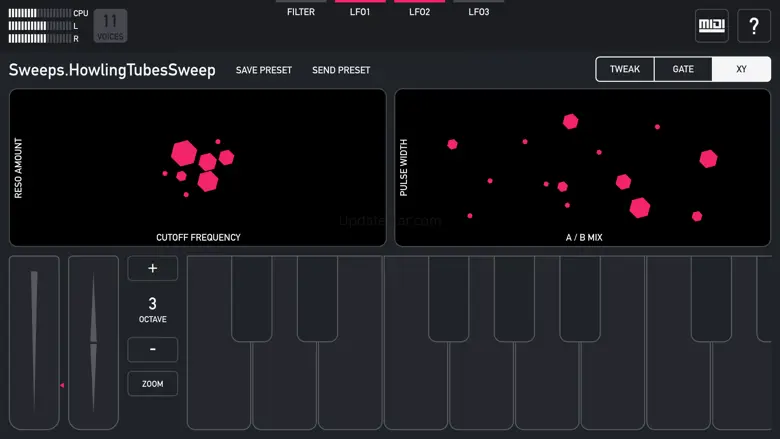Open the FILTER tab
The height and width of the screenshot is (439, 780).
click(x=301, y=9)
